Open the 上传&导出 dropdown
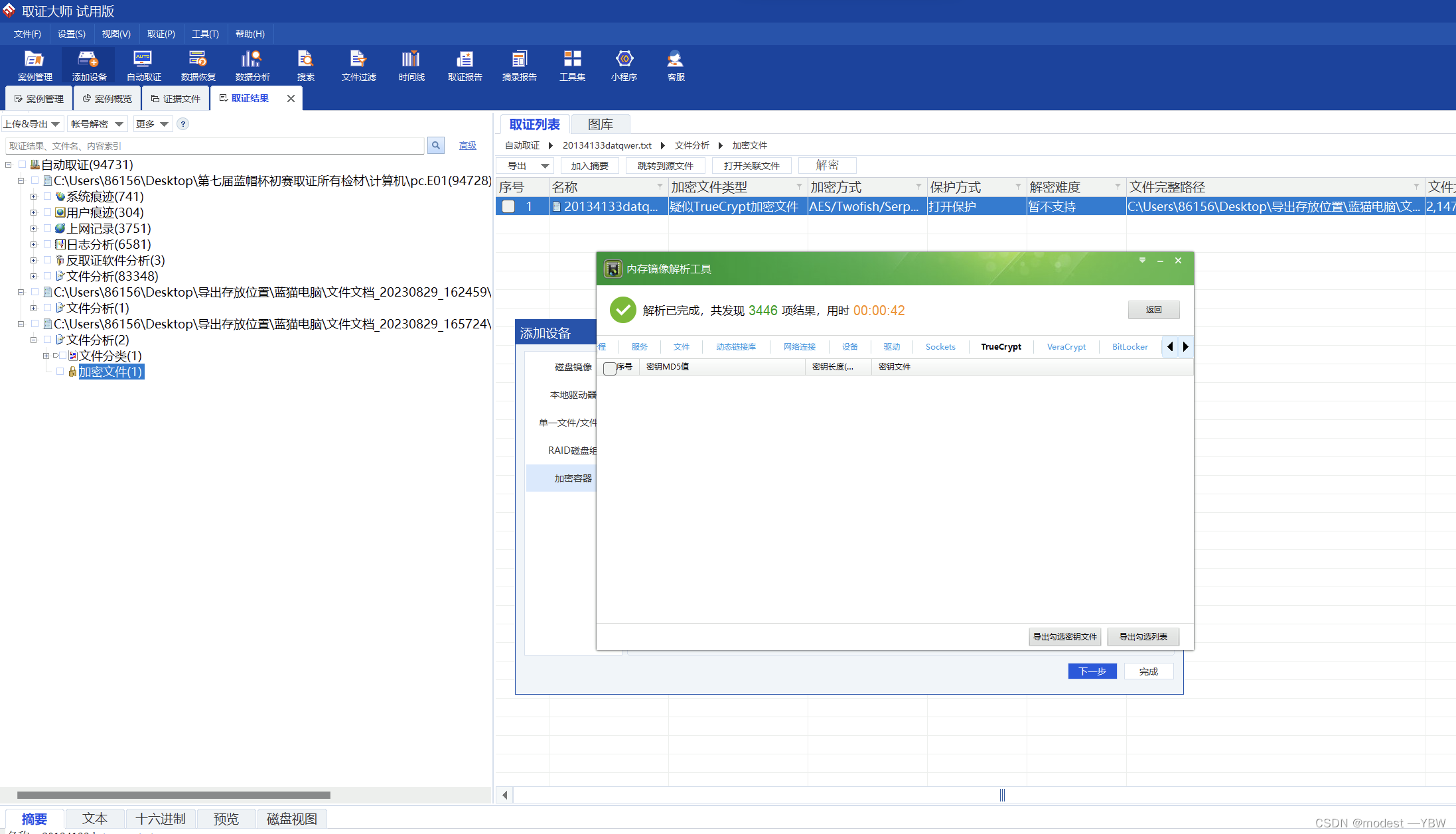 coord(32,124)
